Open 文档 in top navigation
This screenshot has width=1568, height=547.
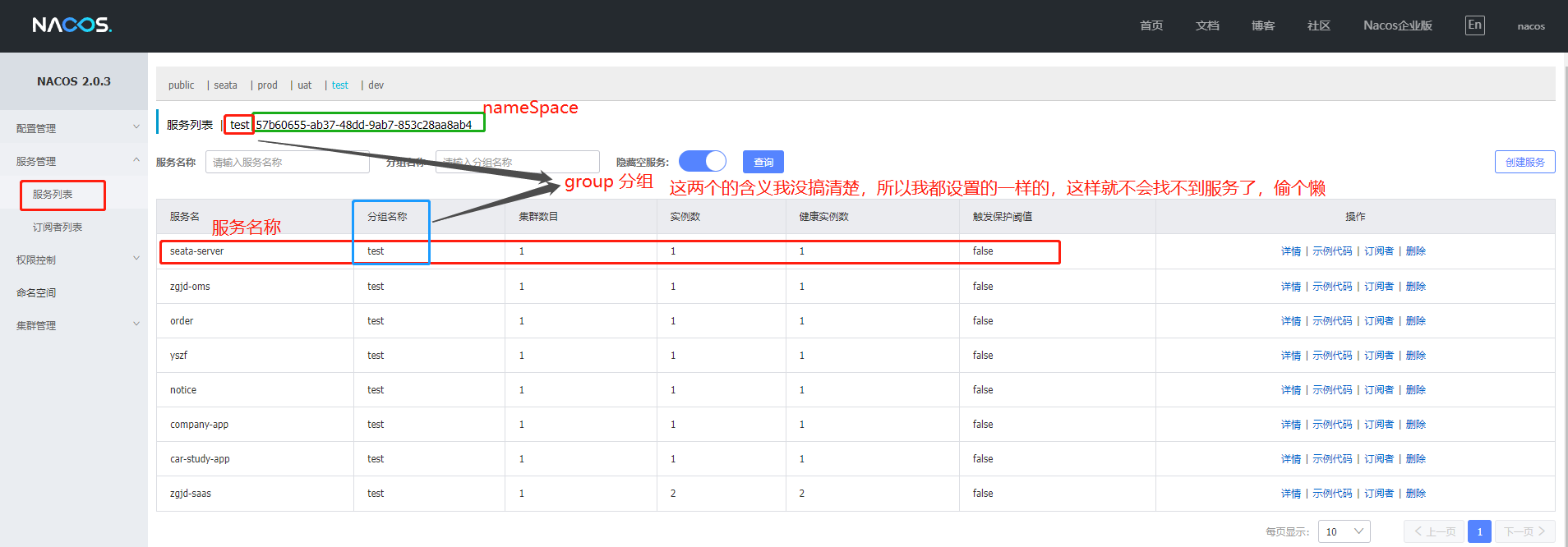pyautogui.click(x=1207, y=25)
